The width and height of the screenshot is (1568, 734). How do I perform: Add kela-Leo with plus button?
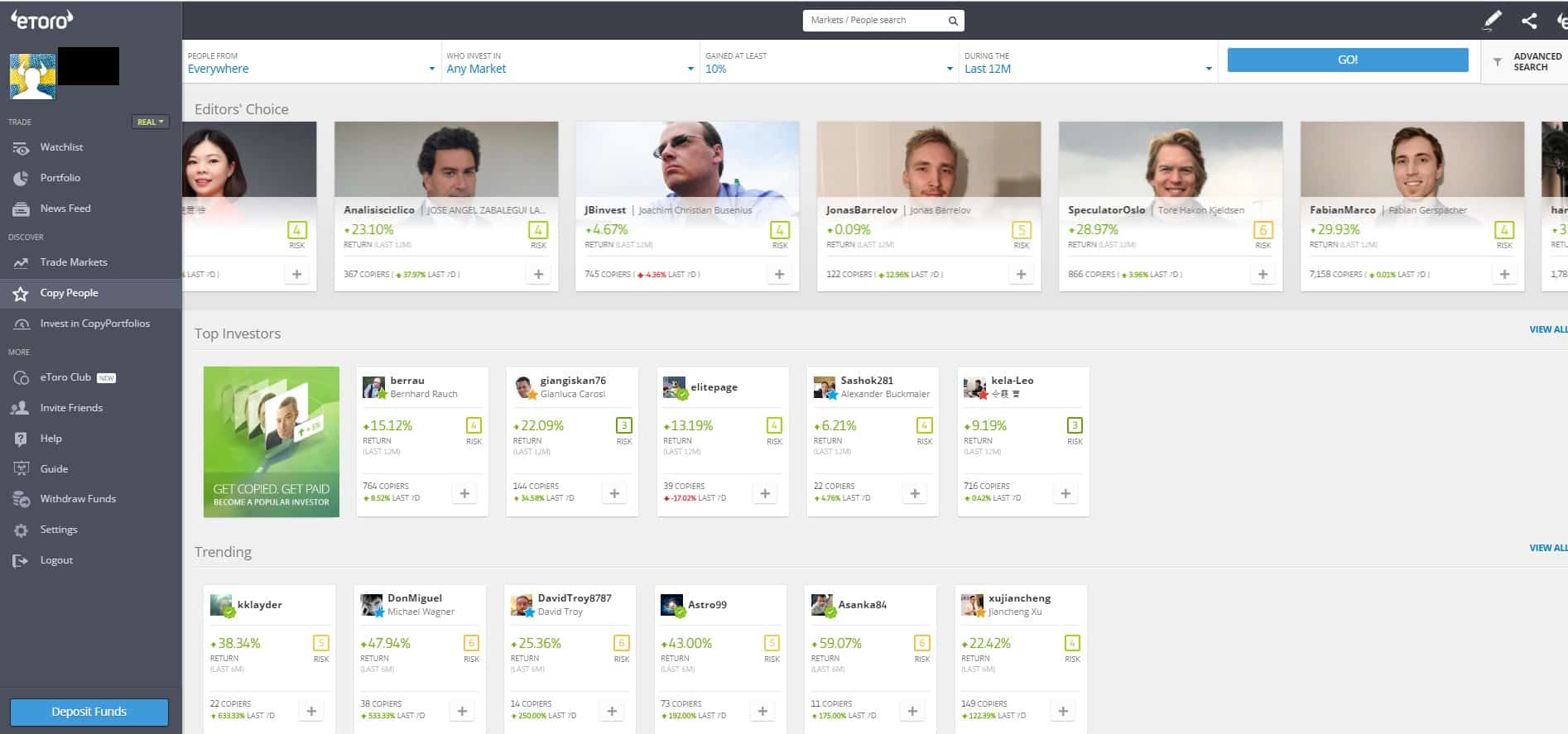click(1065, 493)
